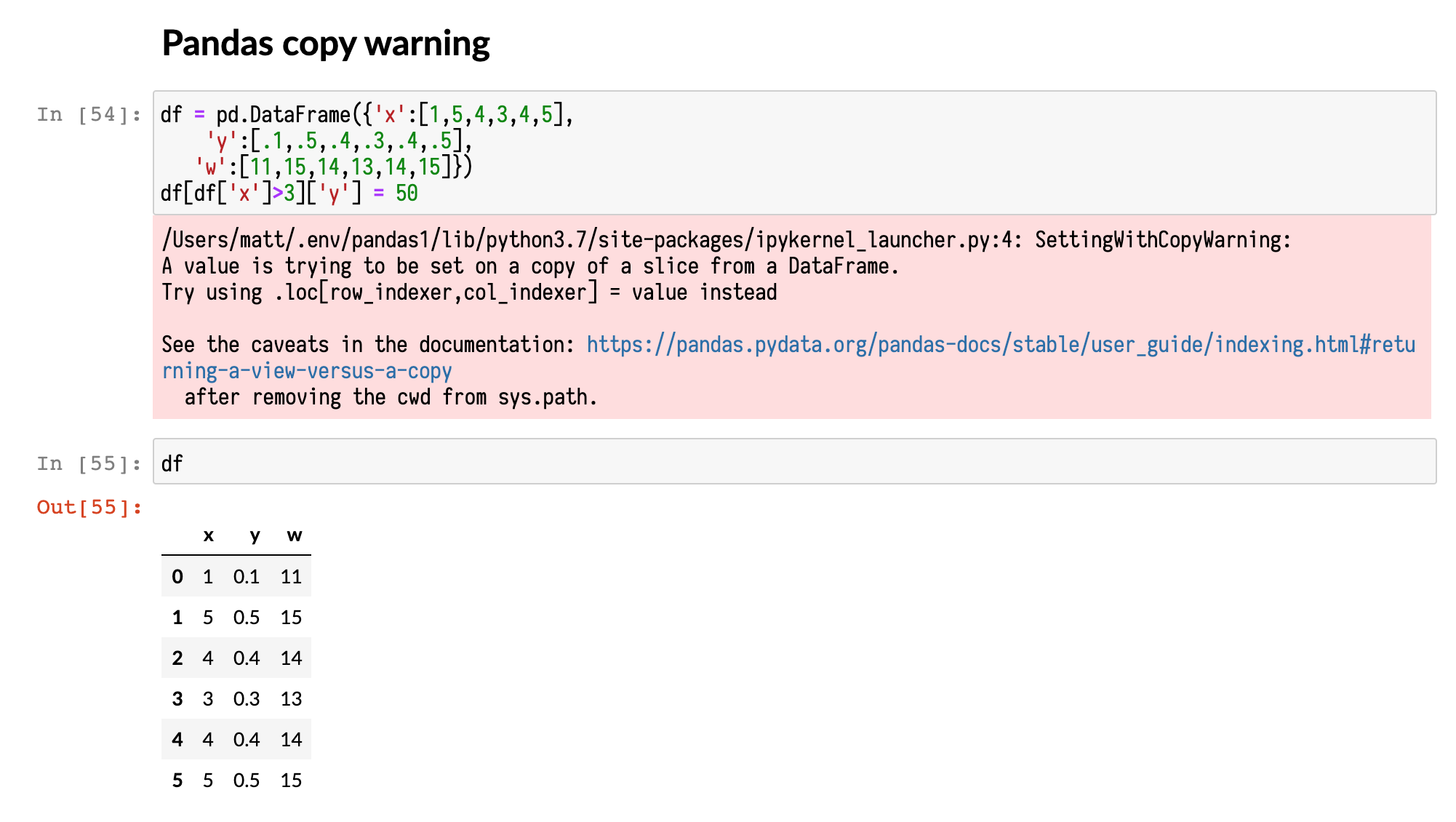Click the 'Pandas copy warning' heading
Viewport: 1456px width, 822px height.
tap(325, 42)
